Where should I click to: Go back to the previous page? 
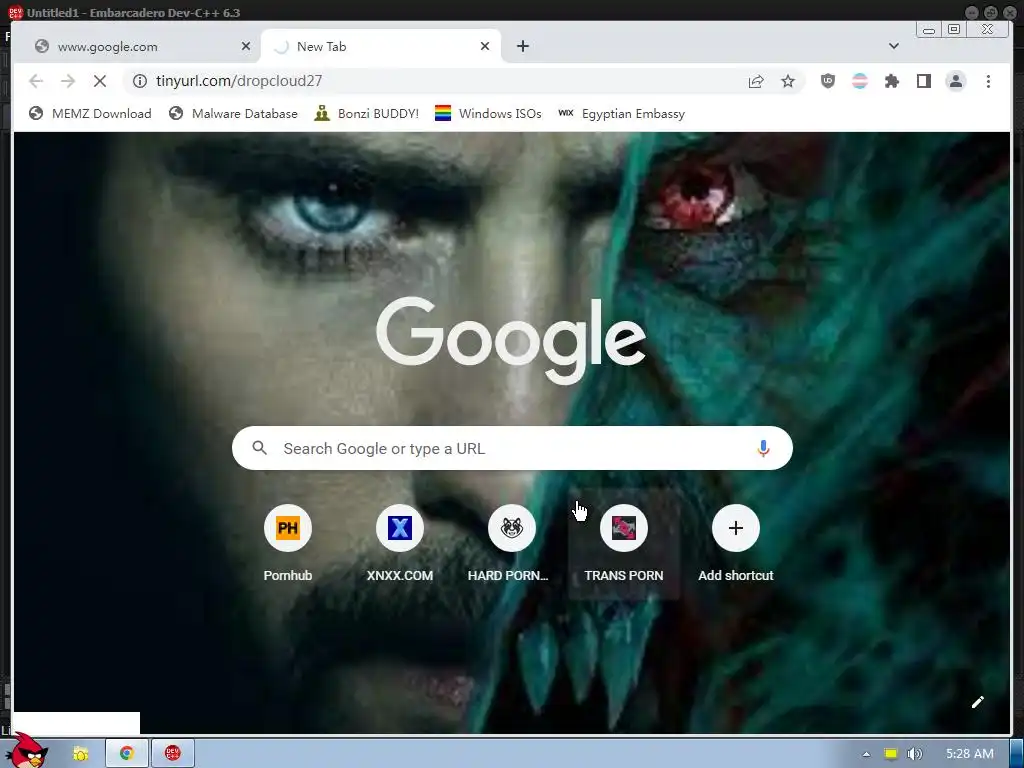[x=36, y=81]
